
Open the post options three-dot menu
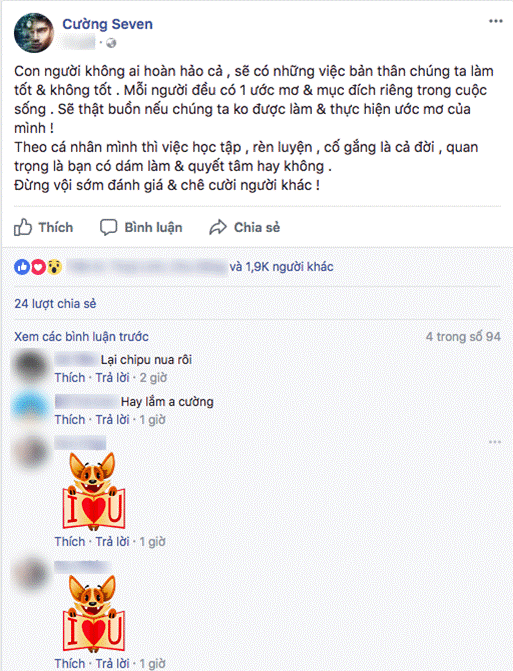coord(495,21)
